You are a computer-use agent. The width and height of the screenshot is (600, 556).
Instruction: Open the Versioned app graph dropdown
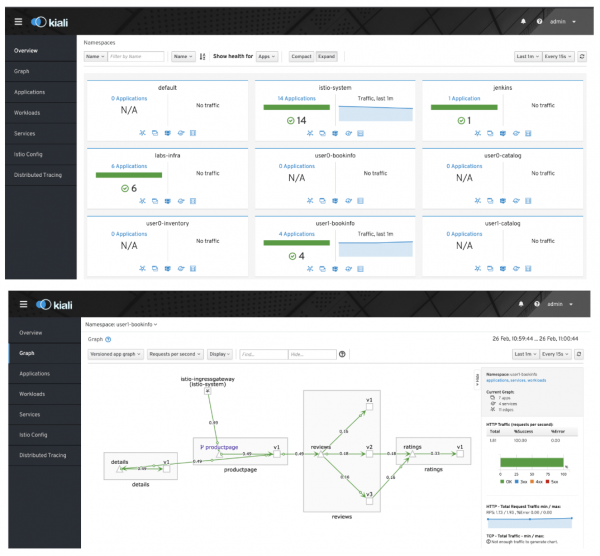pyautogui.click(x=114, y=354)
